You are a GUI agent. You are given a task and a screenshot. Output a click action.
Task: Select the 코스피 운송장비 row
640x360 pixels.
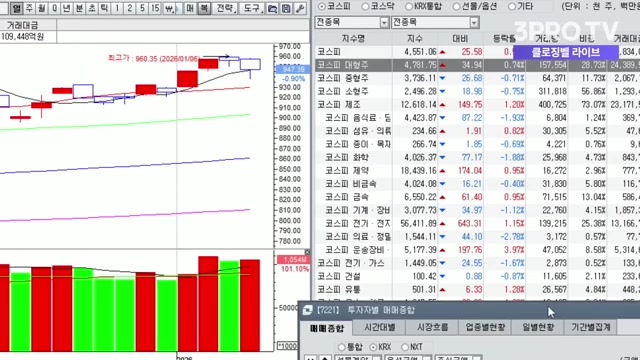point(477,250)
